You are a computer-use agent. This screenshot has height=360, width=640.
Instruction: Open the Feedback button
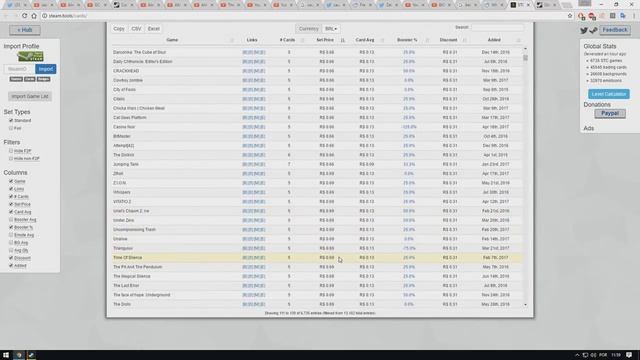(615, 30)
